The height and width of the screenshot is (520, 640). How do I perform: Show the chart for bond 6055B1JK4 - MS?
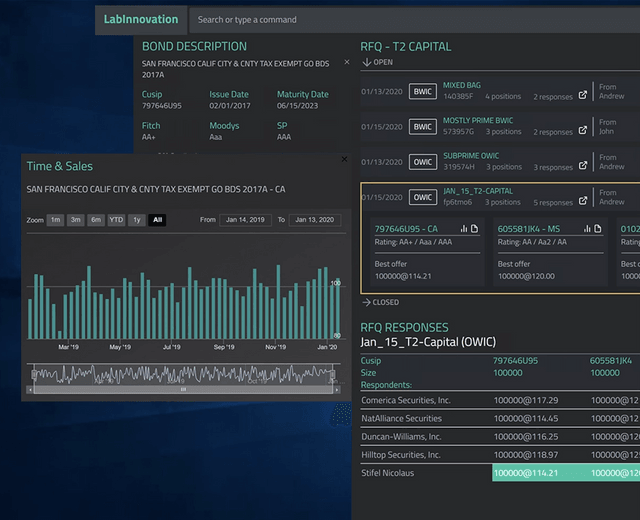click(x=588, y=229)
